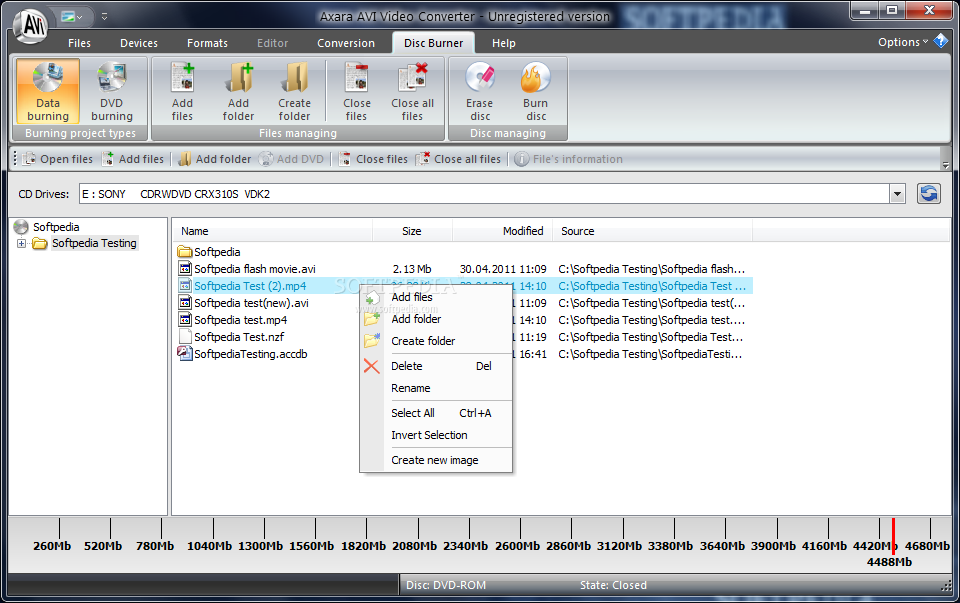Open the Help tab

click(504, 43)
